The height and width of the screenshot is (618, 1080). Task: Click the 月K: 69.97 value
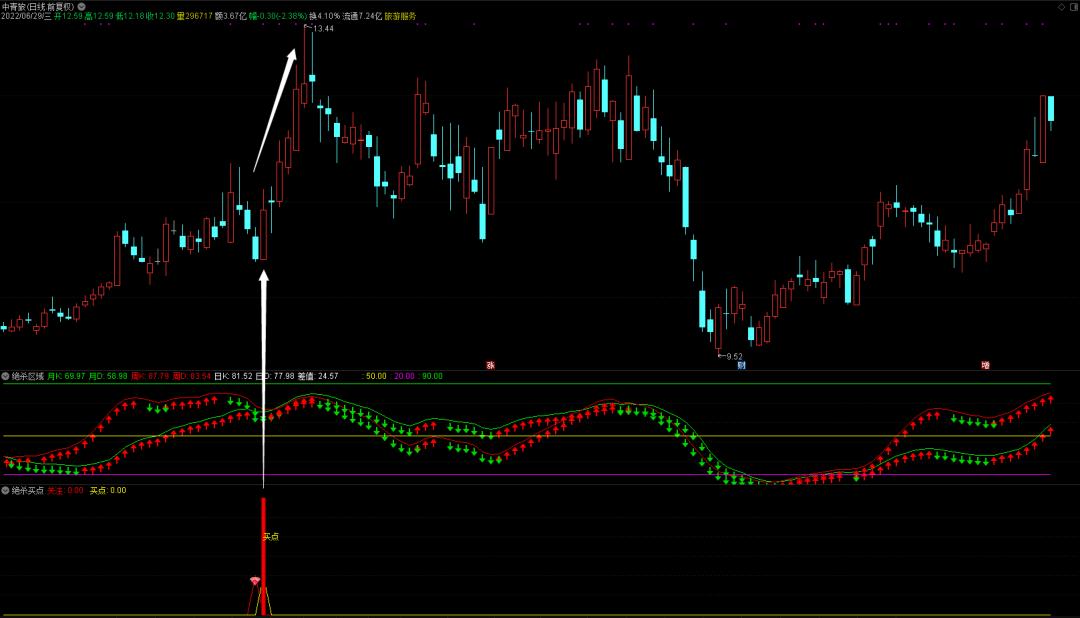coord(66,376)
